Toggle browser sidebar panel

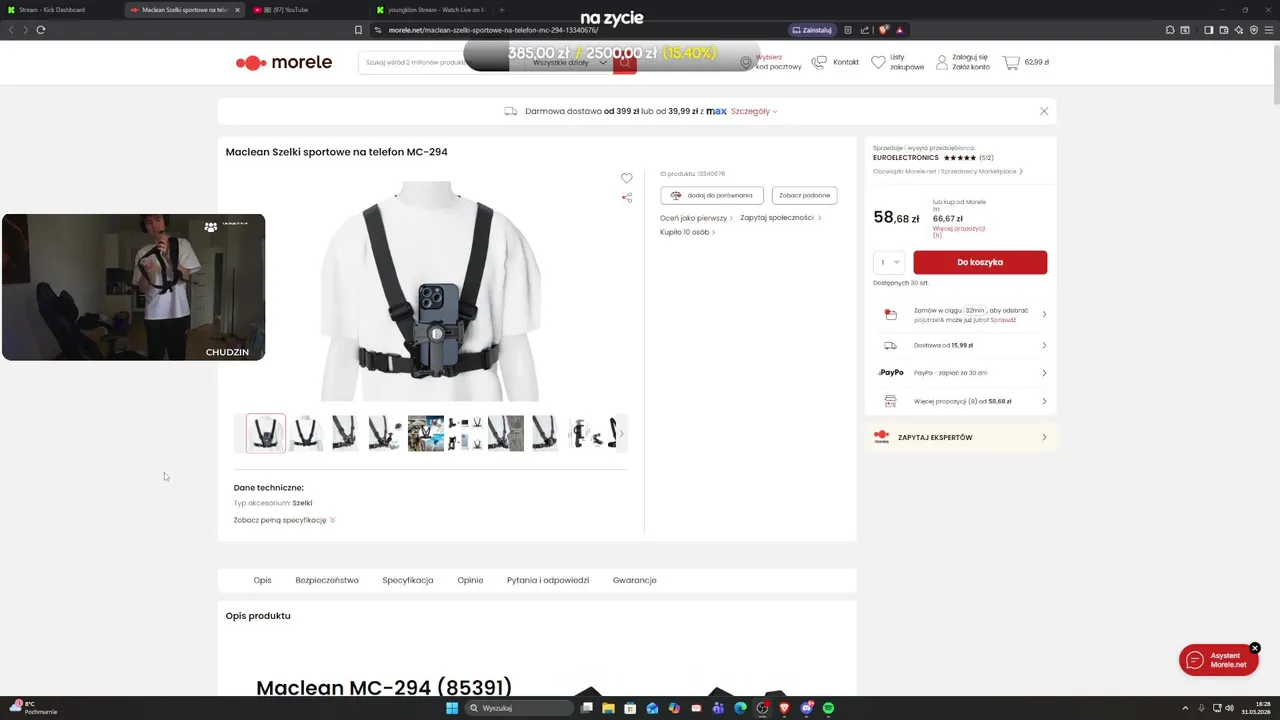pos(1208,30)
